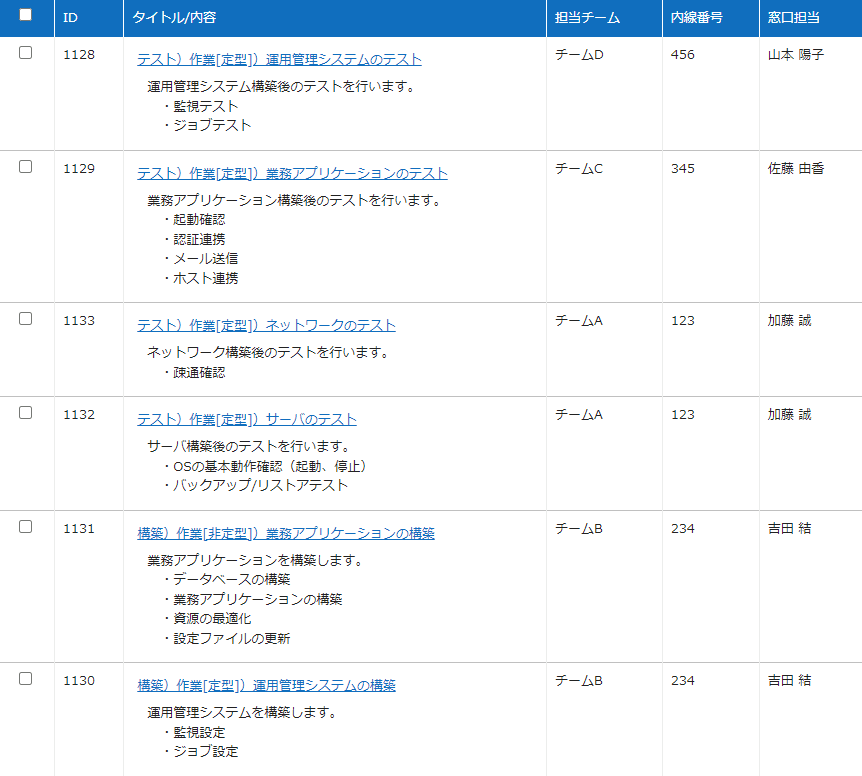
Task: Select the チームC team cell
Action: [579, 168]
